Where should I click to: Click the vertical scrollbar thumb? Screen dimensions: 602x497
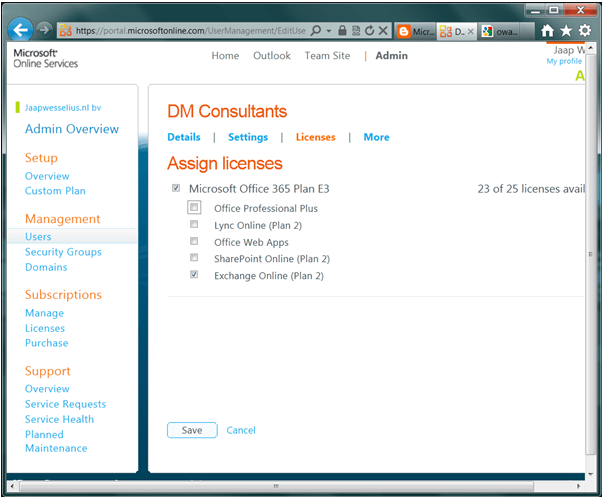590,253
